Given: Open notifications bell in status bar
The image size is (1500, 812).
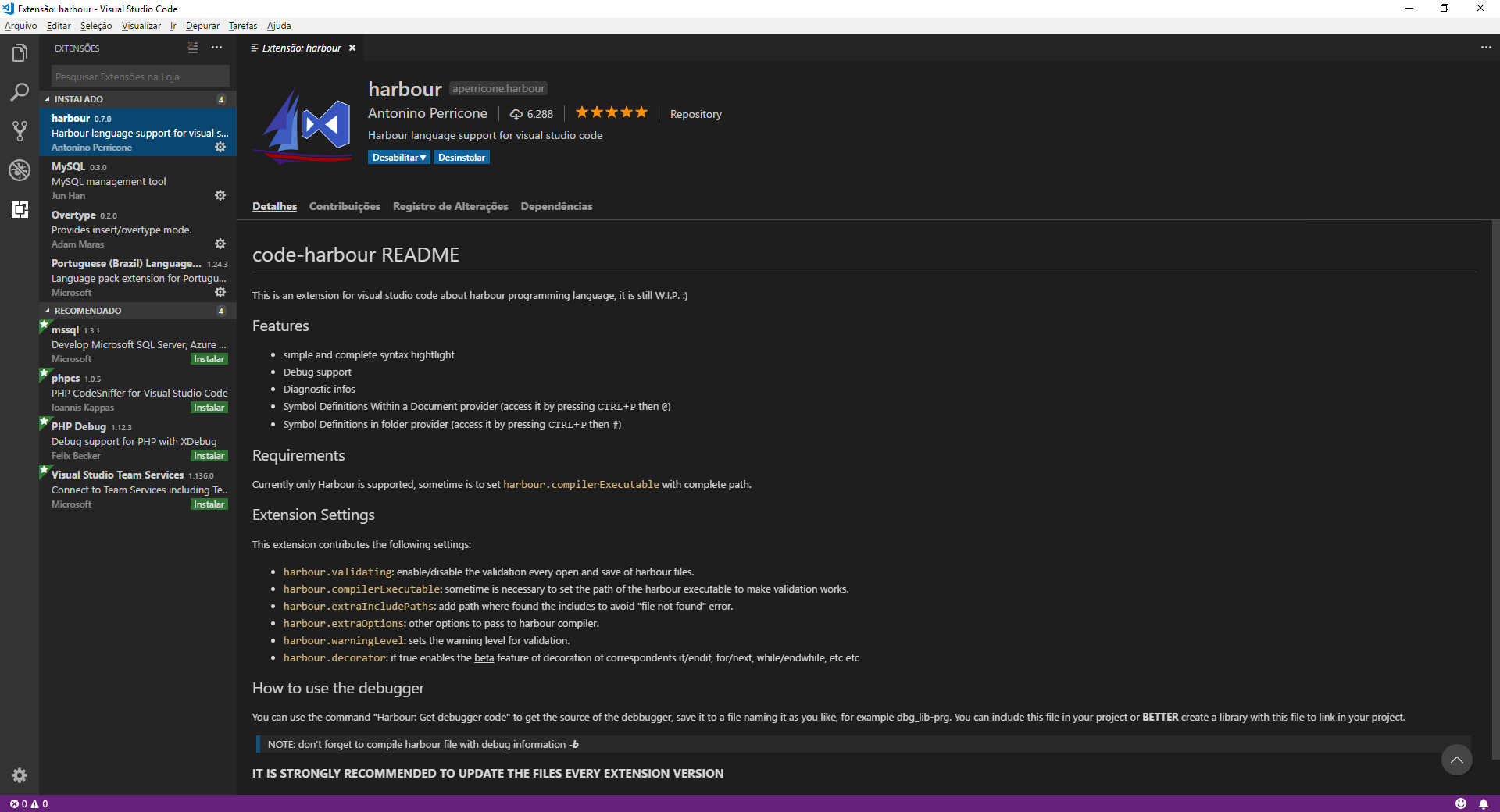Looking at the screenshot, I should coord(1483,803).
